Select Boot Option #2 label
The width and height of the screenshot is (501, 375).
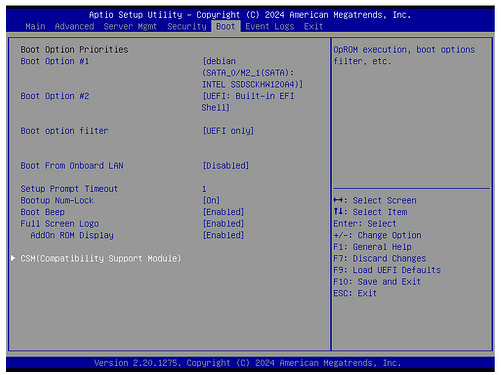(x=55, y=96)
